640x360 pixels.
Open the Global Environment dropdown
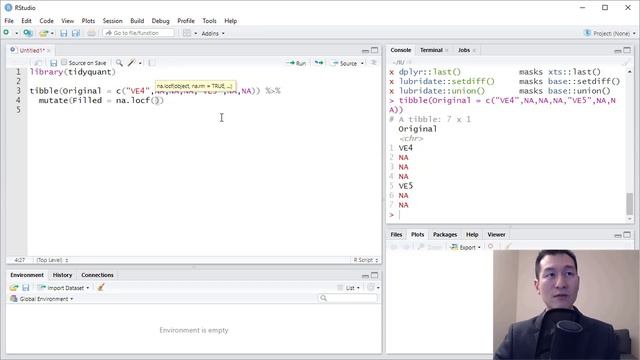pos(42,299)
